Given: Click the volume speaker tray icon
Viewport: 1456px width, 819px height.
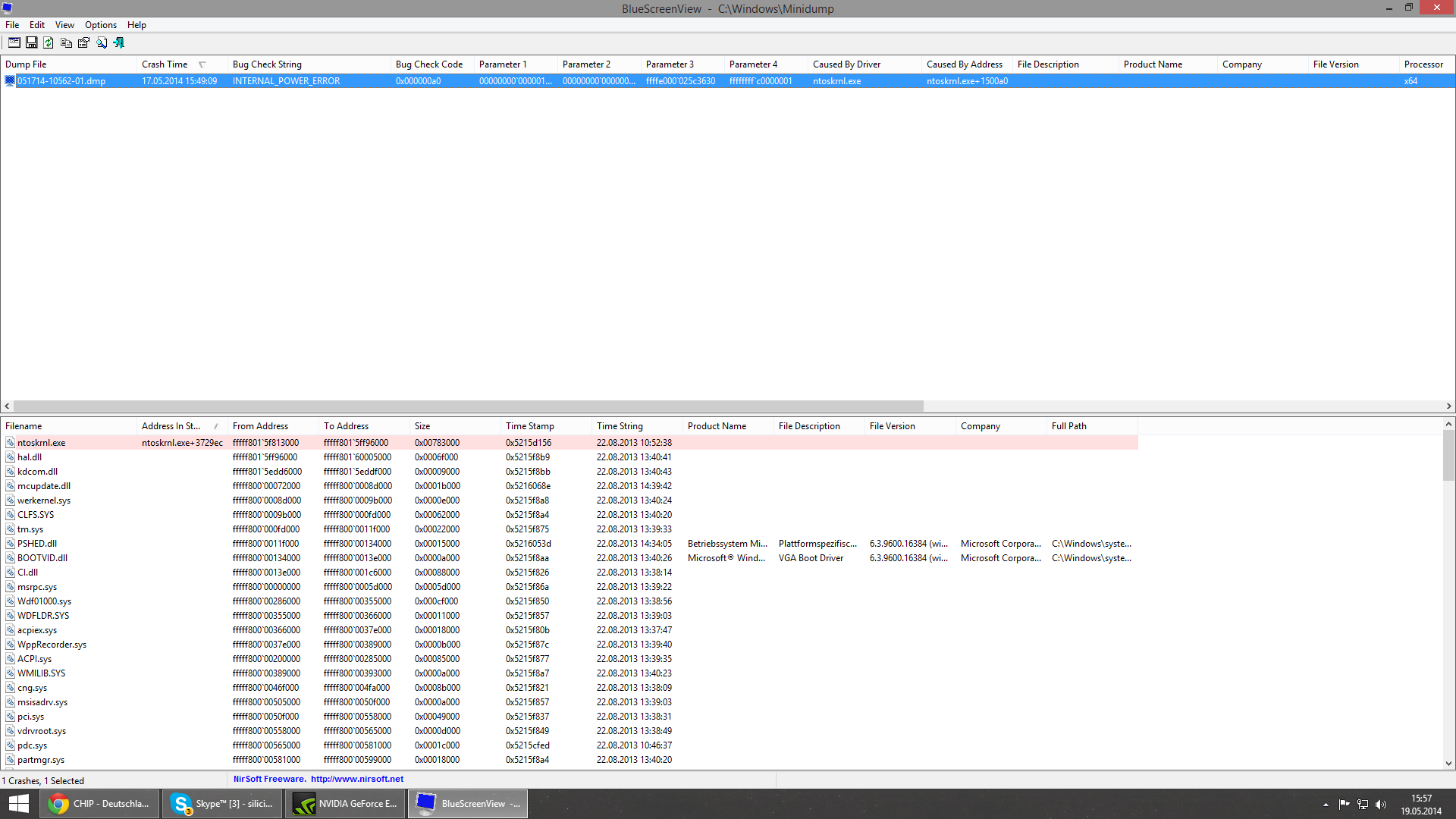Looking at the screenshot, I should coord(1381,805).
